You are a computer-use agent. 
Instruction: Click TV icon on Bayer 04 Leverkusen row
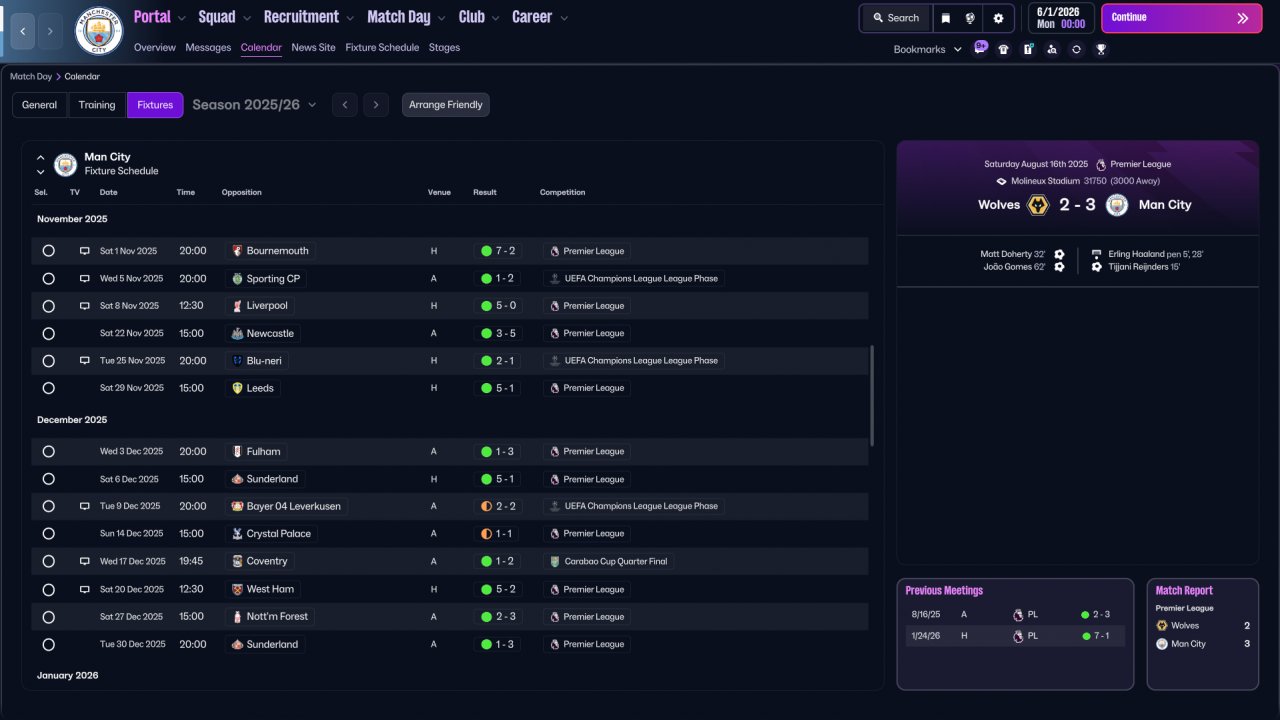tap(85, 506)
